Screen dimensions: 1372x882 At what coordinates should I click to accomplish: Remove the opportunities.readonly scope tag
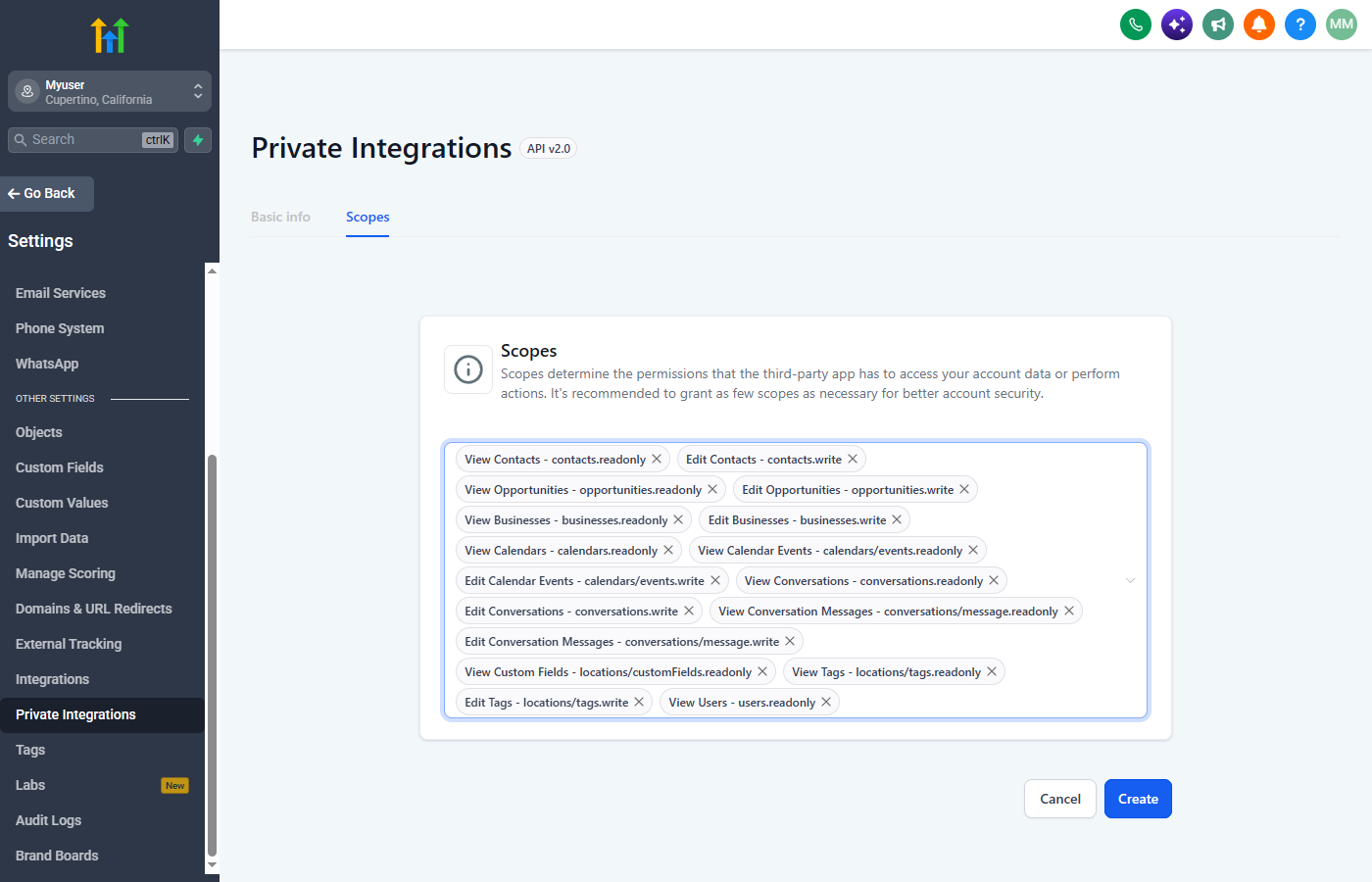click(x=712, y=489)
